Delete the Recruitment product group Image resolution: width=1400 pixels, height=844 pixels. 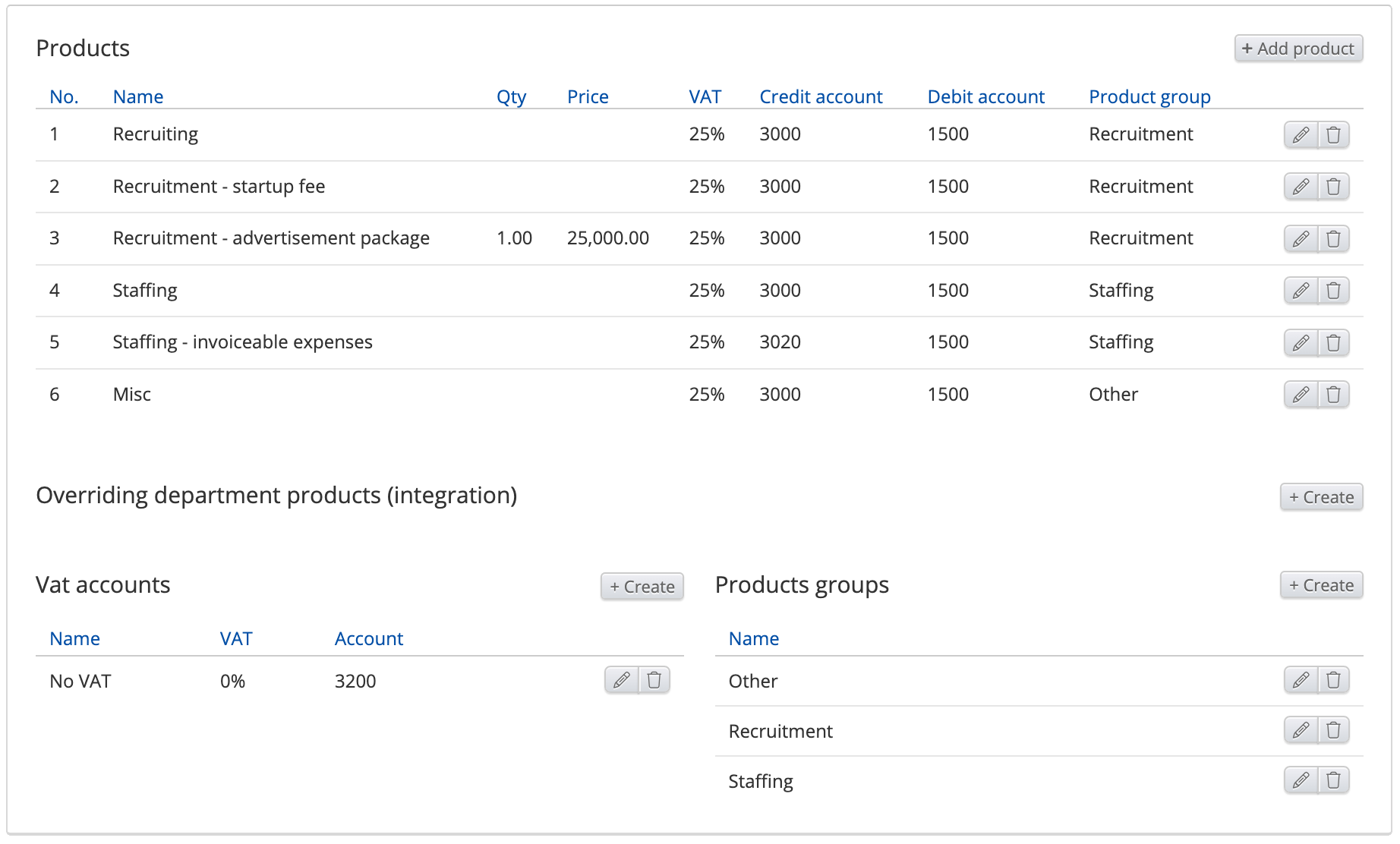pos(1333,730)
